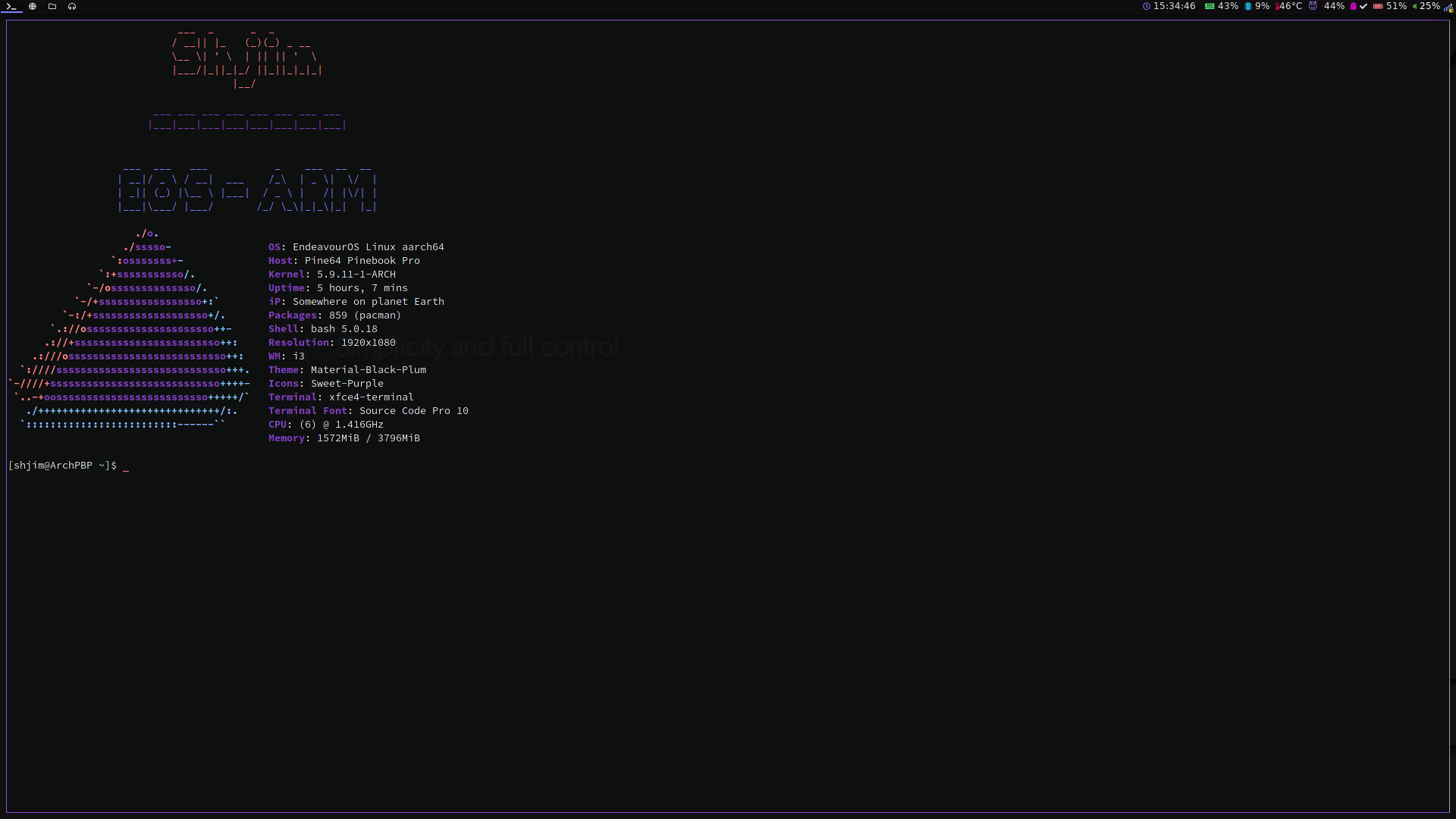Screen dimensions: 1456x819
Task: Open the globe browser workspace
Action: pos(32,6)
